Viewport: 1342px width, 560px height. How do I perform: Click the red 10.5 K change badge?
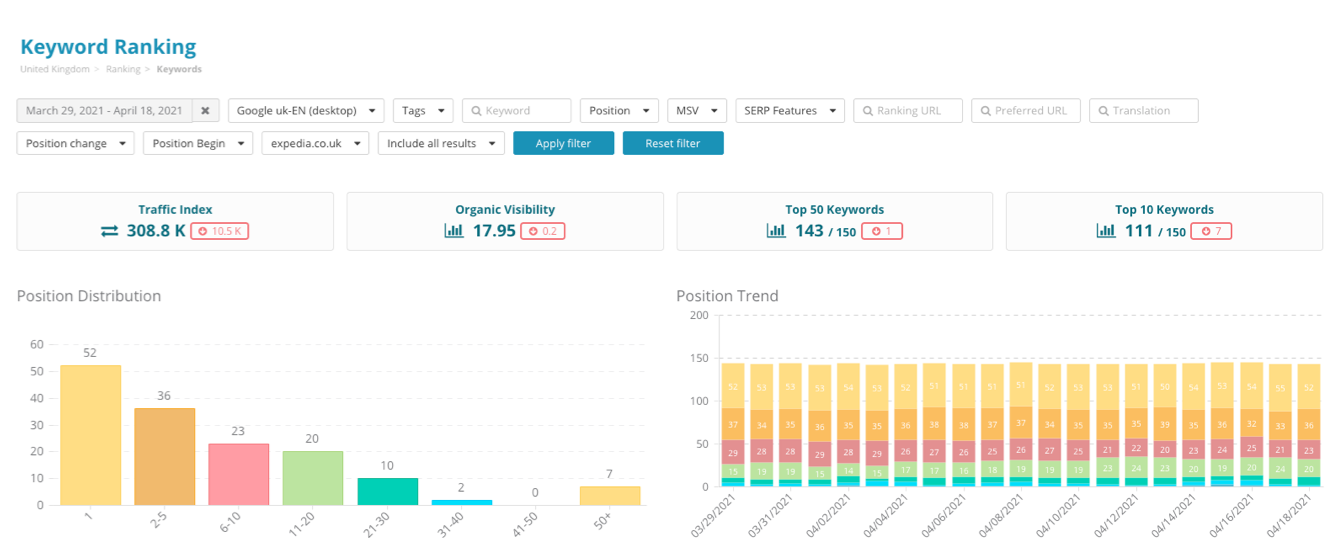220,231
